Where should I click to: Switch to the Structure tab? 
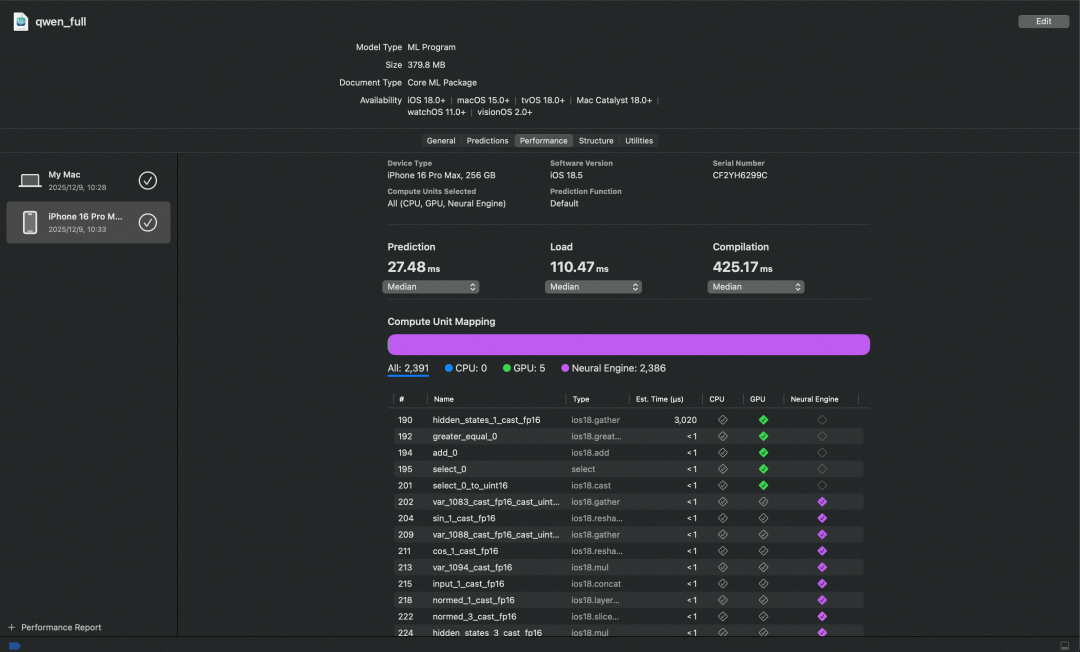coord(596,141)
